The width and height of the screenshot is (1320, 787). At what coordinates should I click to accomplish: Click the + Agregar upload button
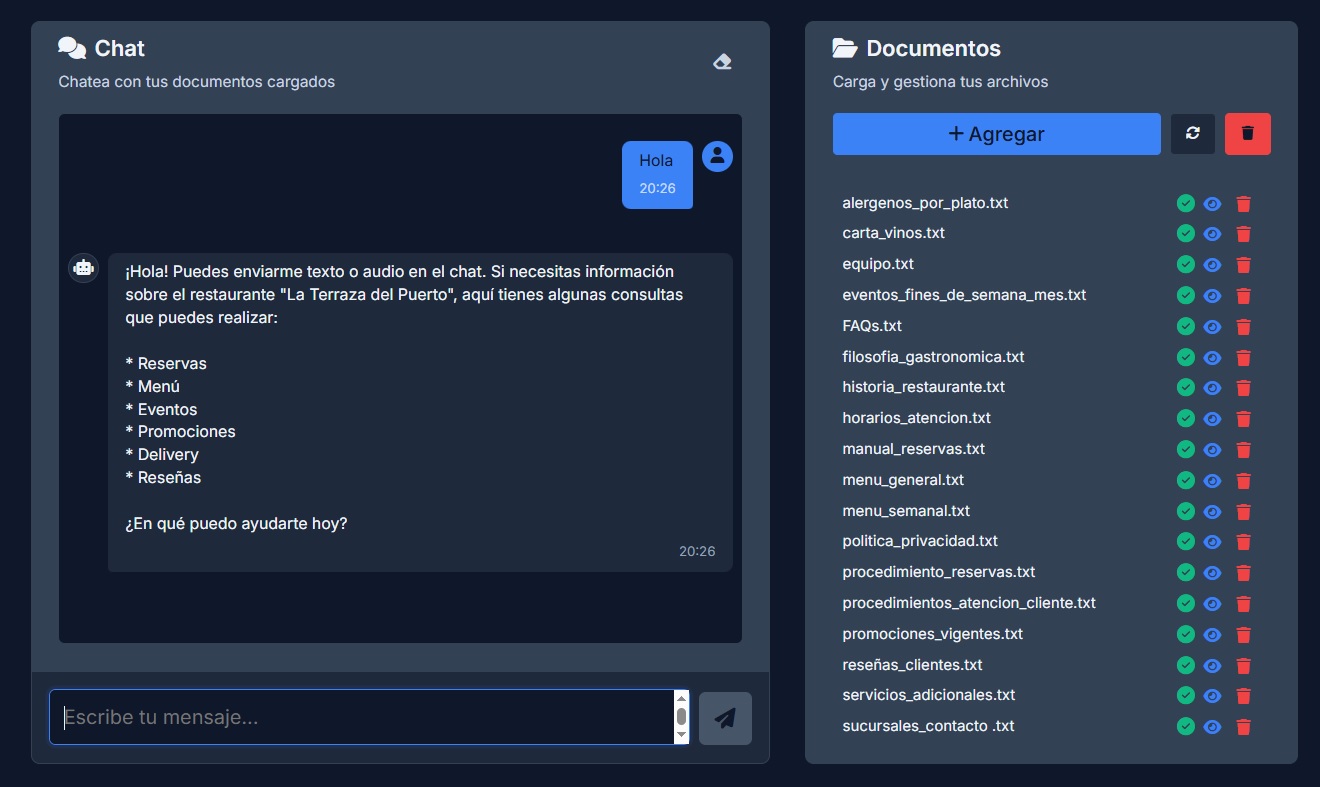(x=996, y=133)
